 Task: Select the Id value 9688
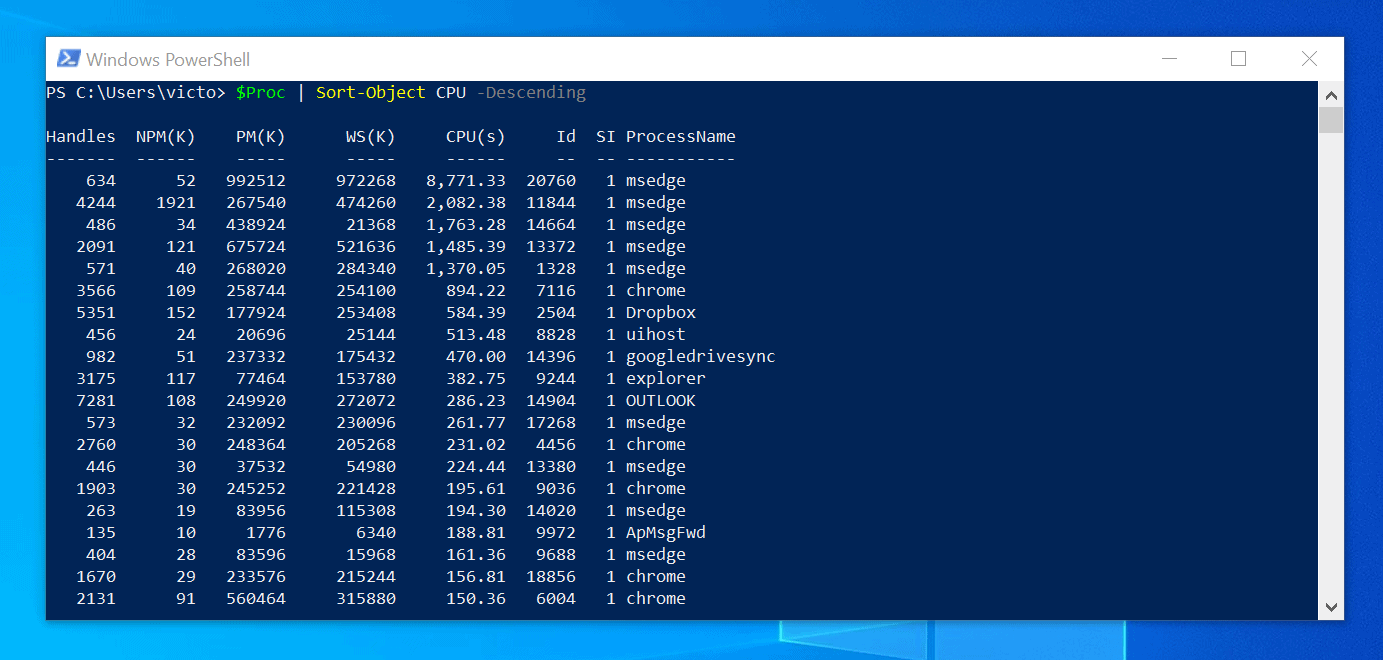[x=556, y=555]
